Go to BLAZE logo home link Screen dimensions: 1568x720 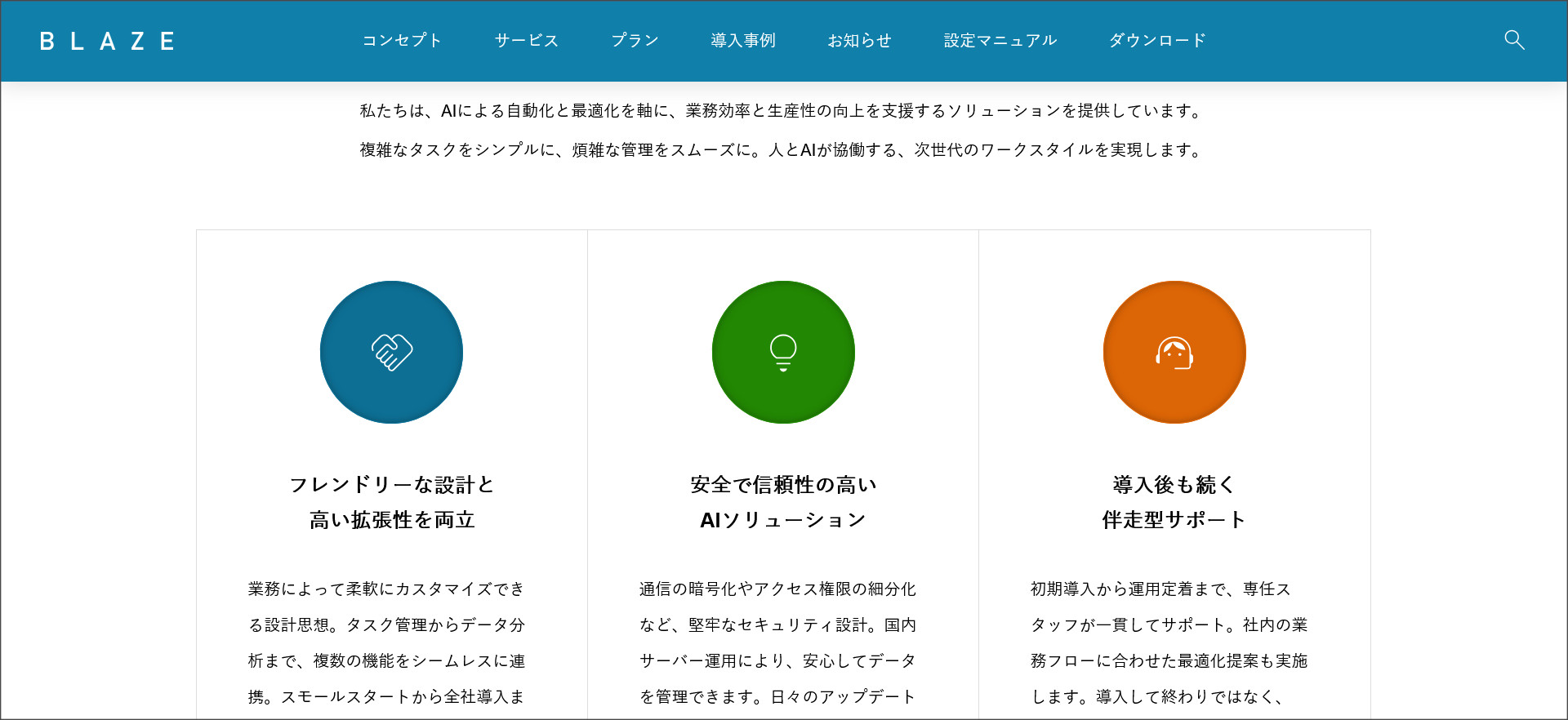click(x=107, y=41)
